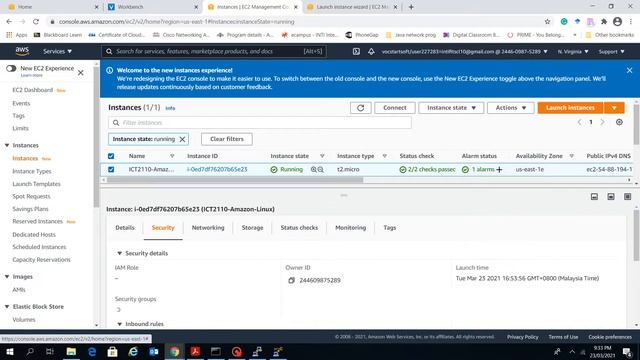Toggle select-all instances header checkbox
640x360 pixels.
click(x=111, y=156)
